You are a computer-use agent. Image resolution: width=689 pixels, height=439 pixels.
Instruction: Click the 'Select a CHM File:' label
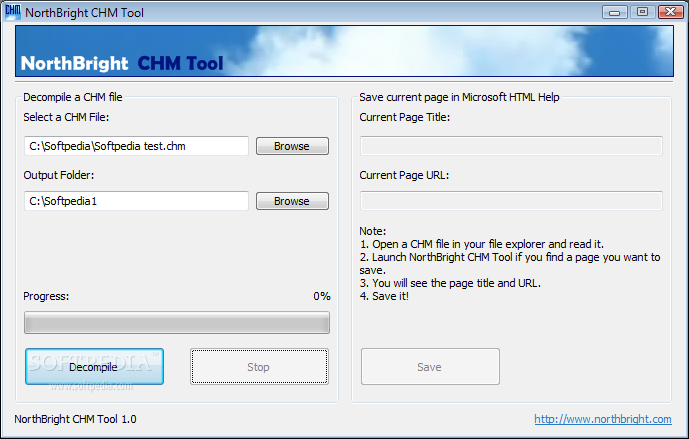[66, 117]
